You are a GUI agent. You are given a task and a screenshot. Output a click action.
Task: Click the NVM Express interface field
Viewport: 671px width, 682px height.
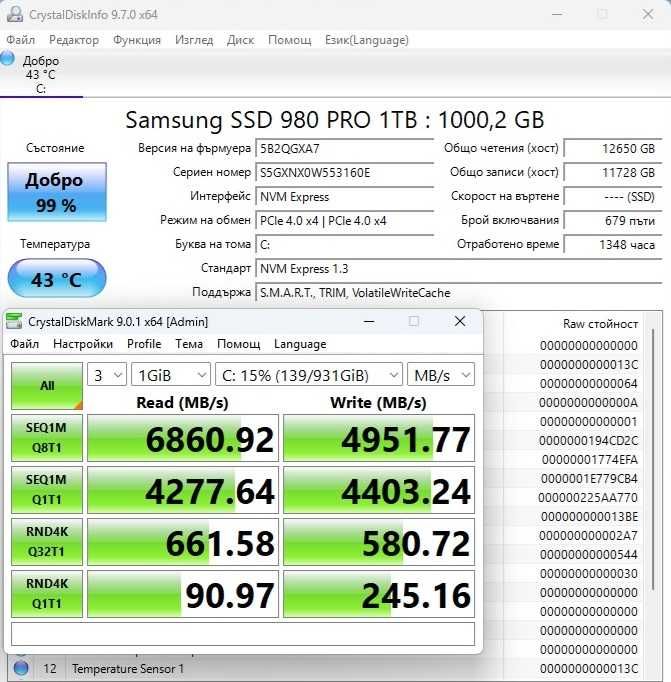coord(345,197)
